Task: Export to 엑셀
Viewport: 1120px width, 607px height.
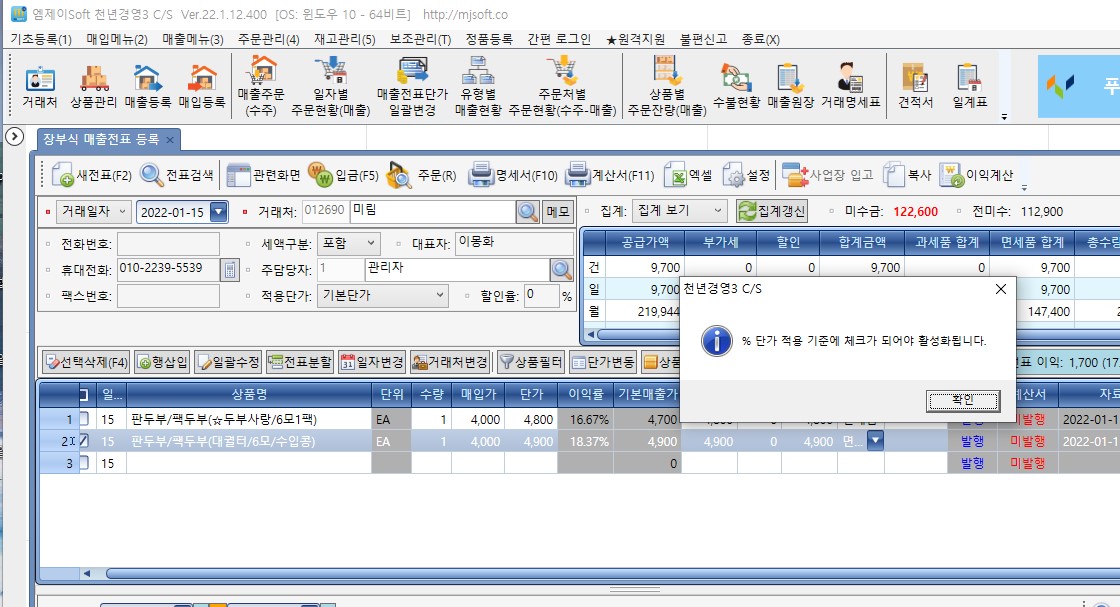Action: [688, 175]
